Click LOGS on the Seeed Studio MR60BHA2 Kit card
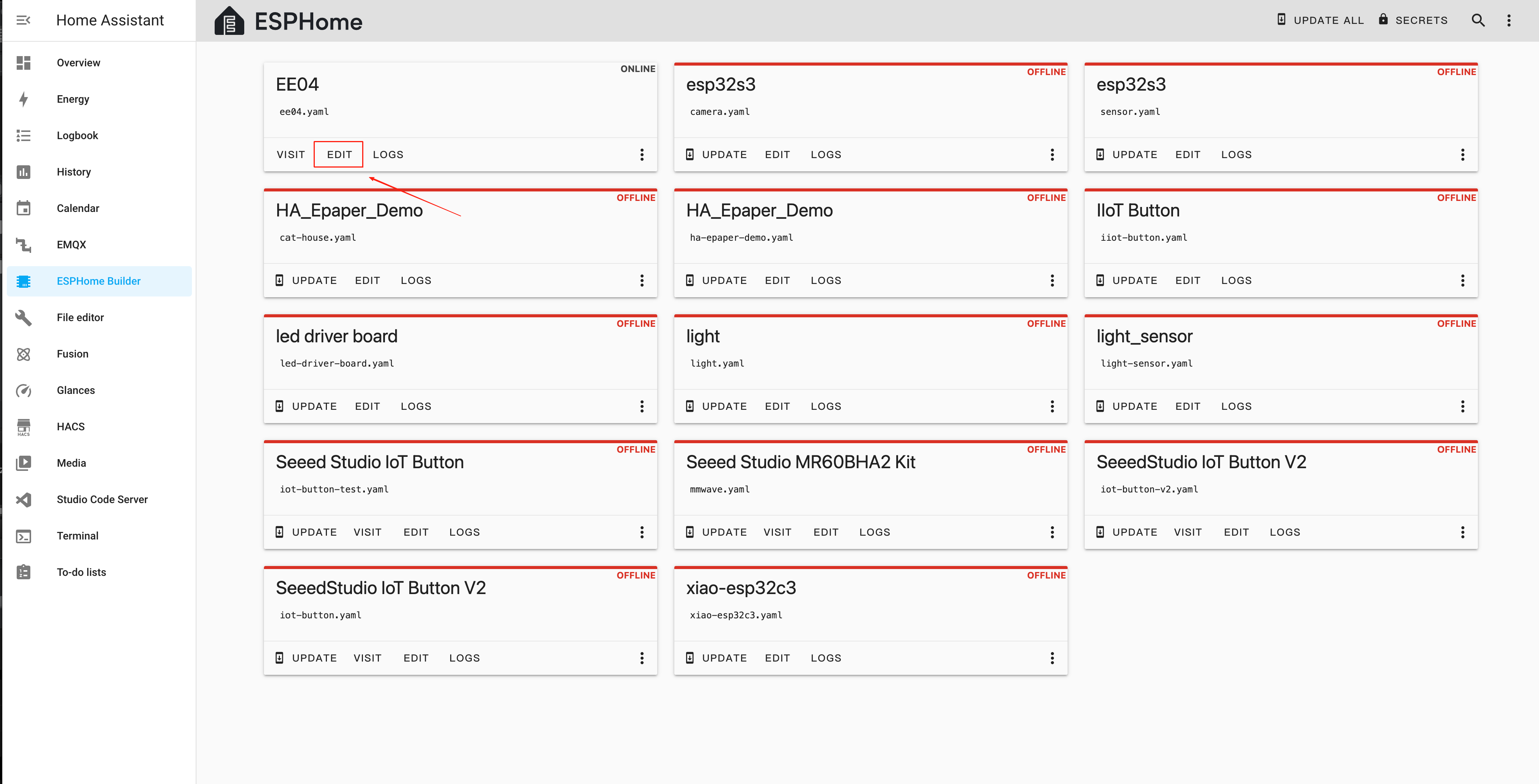 tap(874, 532)
